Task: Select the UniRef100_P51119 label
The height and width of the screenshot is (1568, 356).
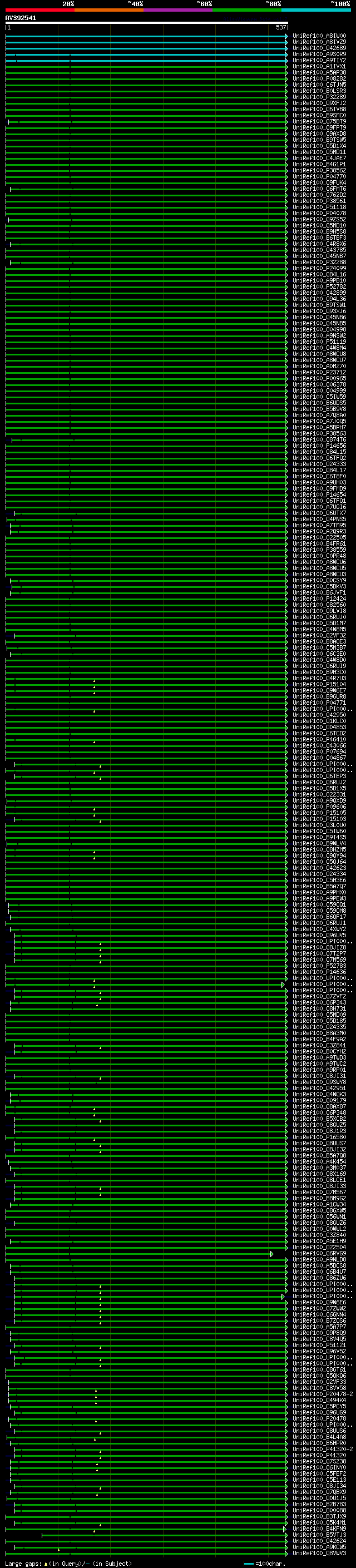Action: coord(319,342)
